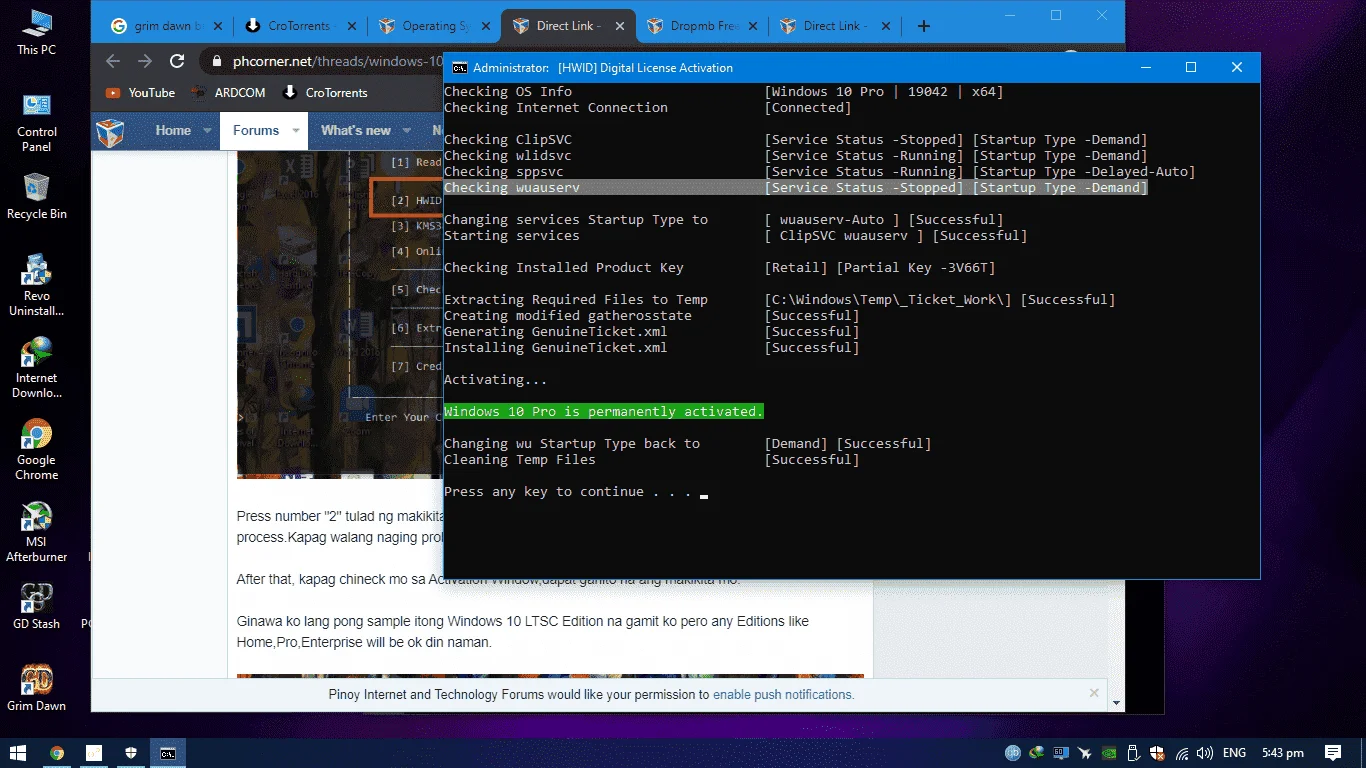Click the MSI Afterburner airplane tray icon
Viewport: 1366px width, 768px height.
click(x=1085, y=753)
